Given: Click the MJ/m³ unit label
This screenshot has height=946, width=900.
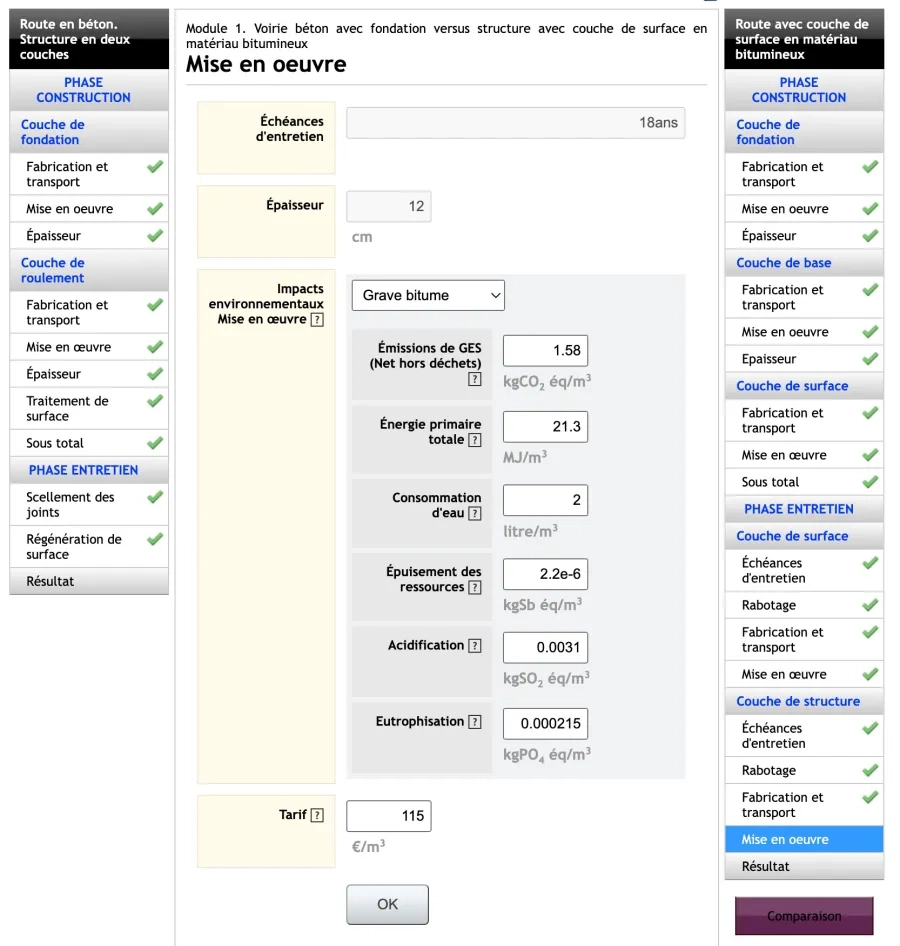Looking at the screenshot, I should click(x=525, y=457).
